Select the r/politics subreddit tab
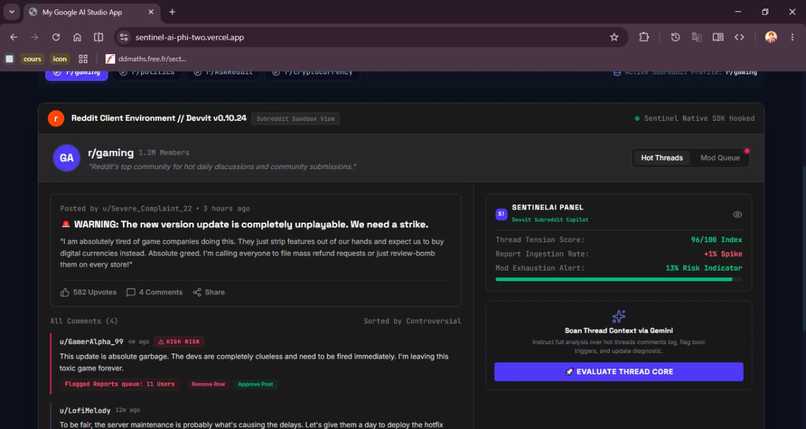Viewport: 806px width, 429px height. point(148,72)
